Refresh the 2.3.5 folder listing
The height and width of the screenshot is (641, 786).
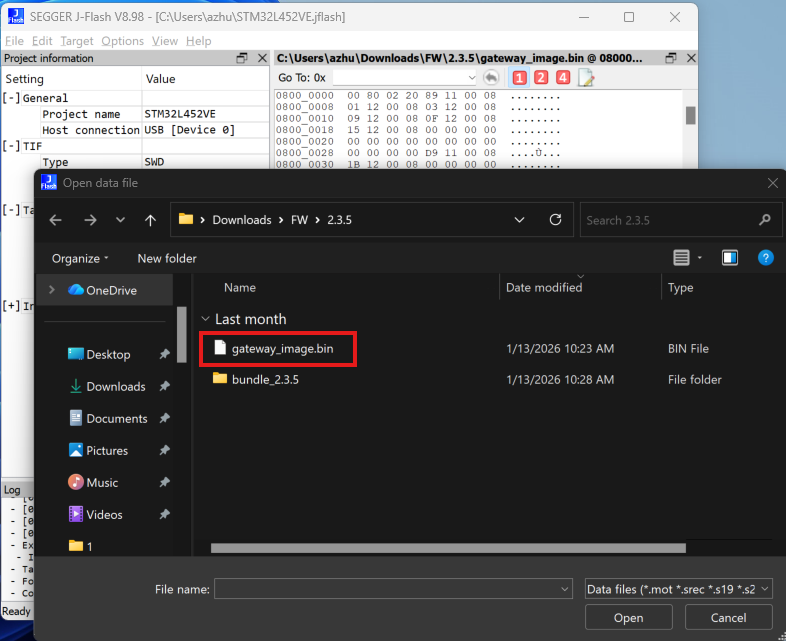point(555,220)
